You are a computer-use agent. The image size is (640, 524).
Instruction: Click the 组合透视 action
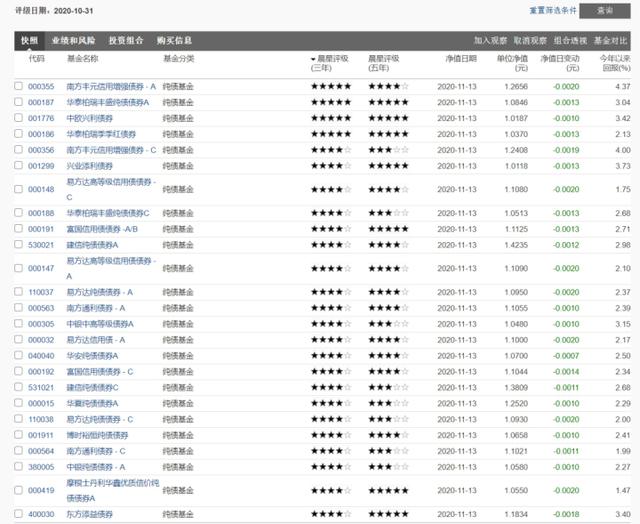[x=570, y=41]
